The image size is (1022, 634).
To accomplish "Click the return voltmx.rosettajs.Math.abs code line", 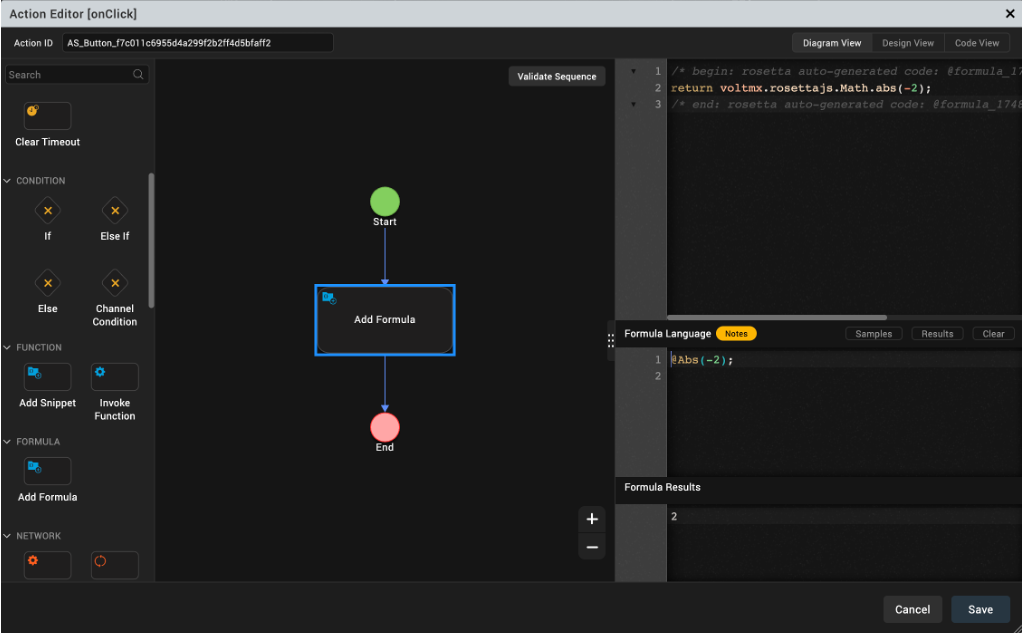I will (801, 88).
